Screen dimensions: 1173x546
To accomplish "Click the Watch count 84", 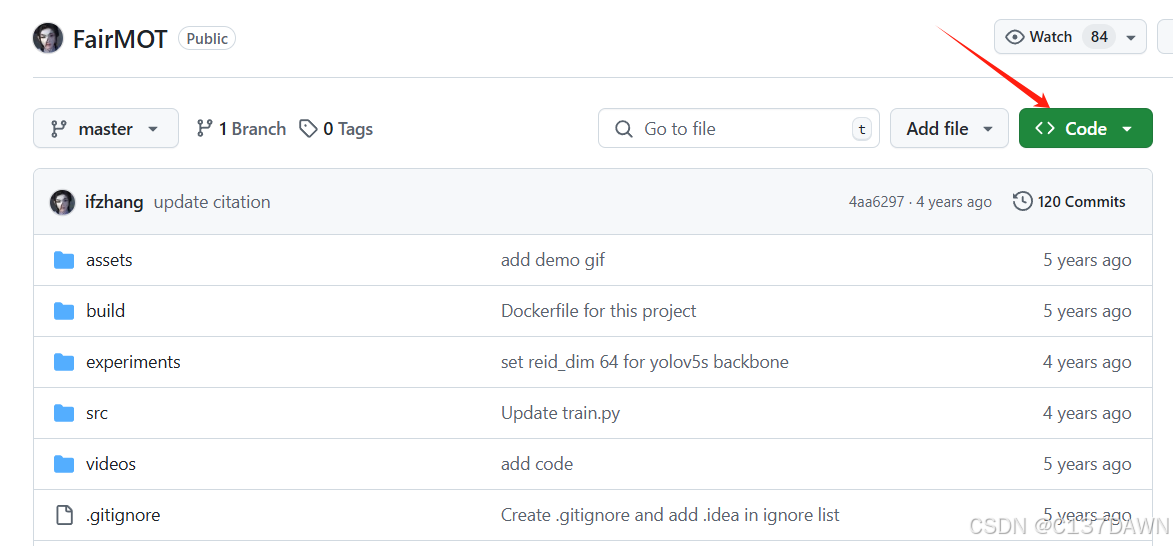I will 1099,37.
